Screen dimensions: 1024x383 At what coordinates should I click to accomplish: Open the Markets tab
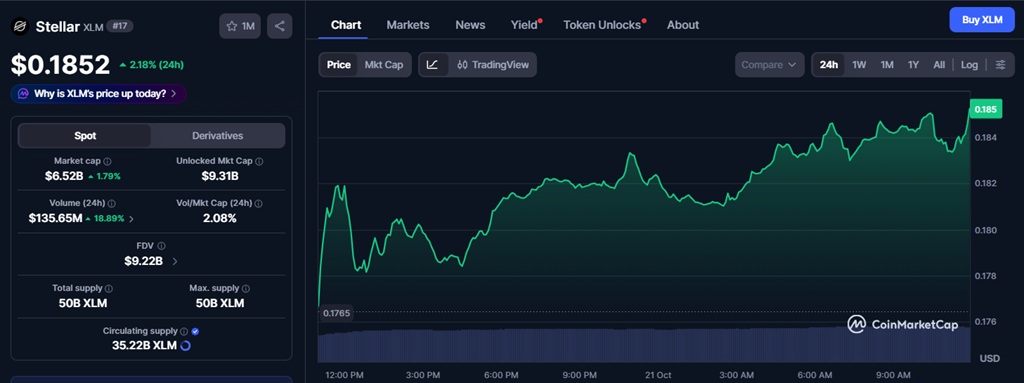(x=408, y=25)
